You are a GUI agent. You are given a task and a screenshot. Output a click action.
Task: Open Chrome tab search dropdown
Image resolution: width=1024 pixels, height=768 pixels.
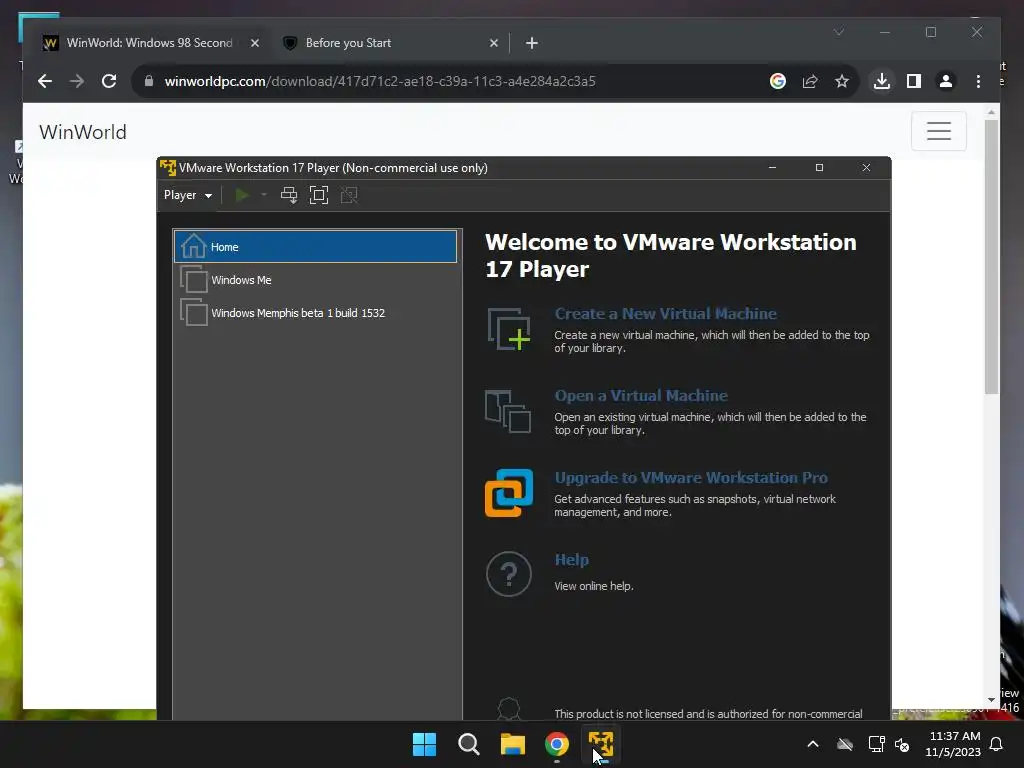[x=839, y=32]
